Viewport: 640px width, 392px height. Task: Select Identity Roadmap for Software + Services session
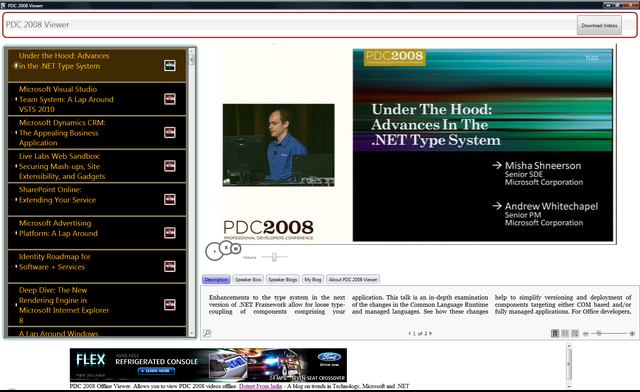point(97,266)
